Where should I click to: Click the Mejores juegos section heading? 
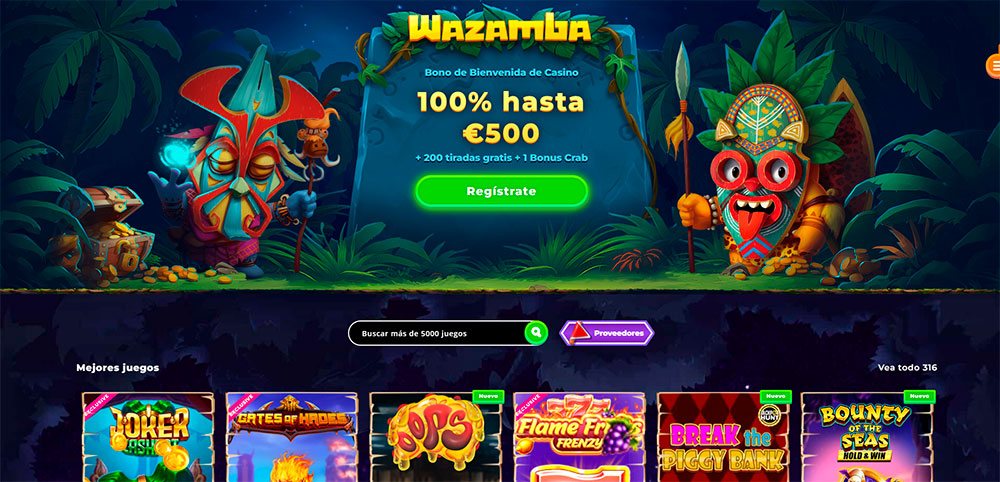pyautogui.click(x=118, y=368)
